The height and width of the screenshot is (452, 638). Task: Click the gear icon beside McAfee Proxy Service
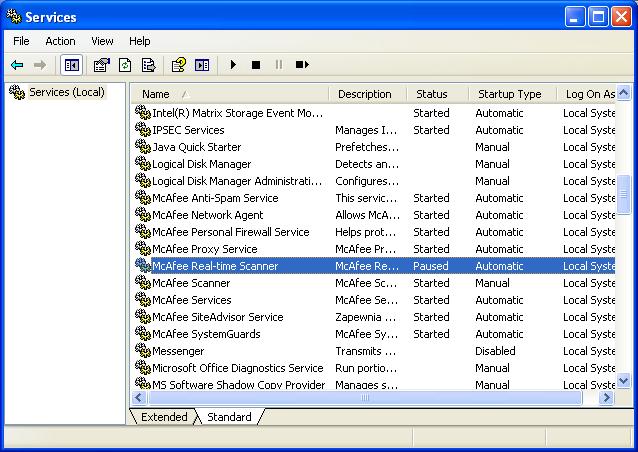[x=143, y=249]
